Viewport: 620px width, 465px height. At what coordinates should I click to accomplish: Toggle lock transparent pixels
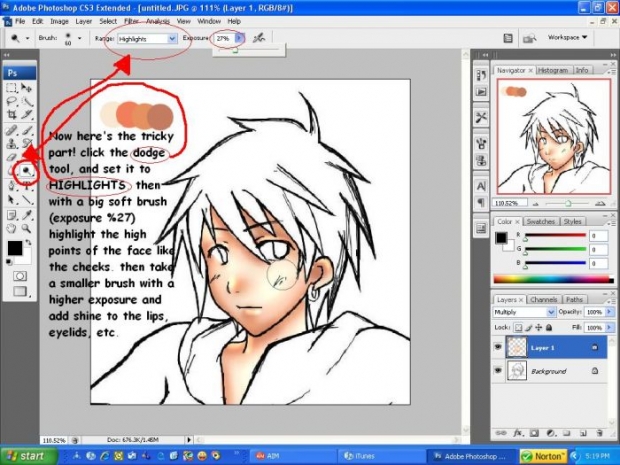click(518, 327)
